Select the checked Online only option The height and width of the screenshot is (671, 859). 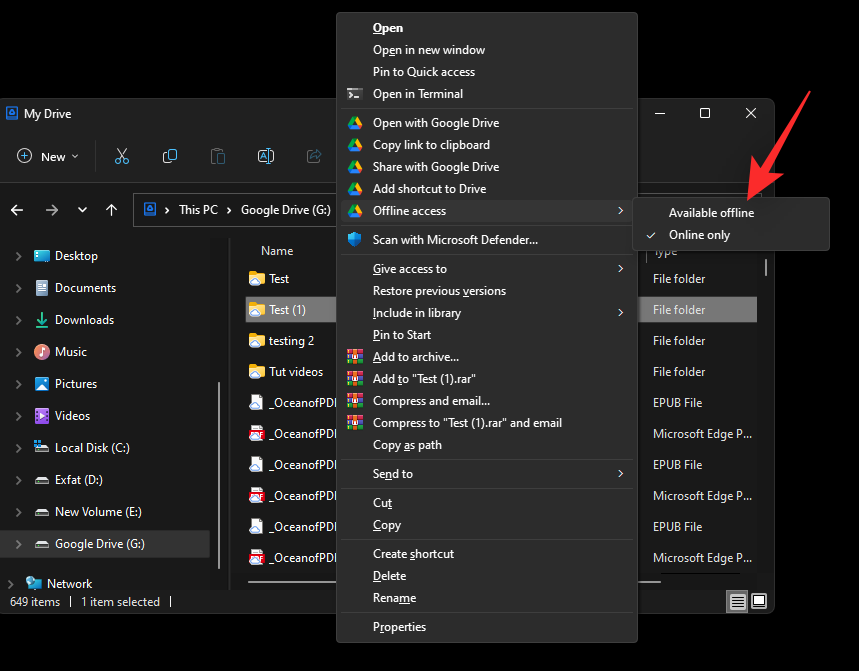click(730, 235)
